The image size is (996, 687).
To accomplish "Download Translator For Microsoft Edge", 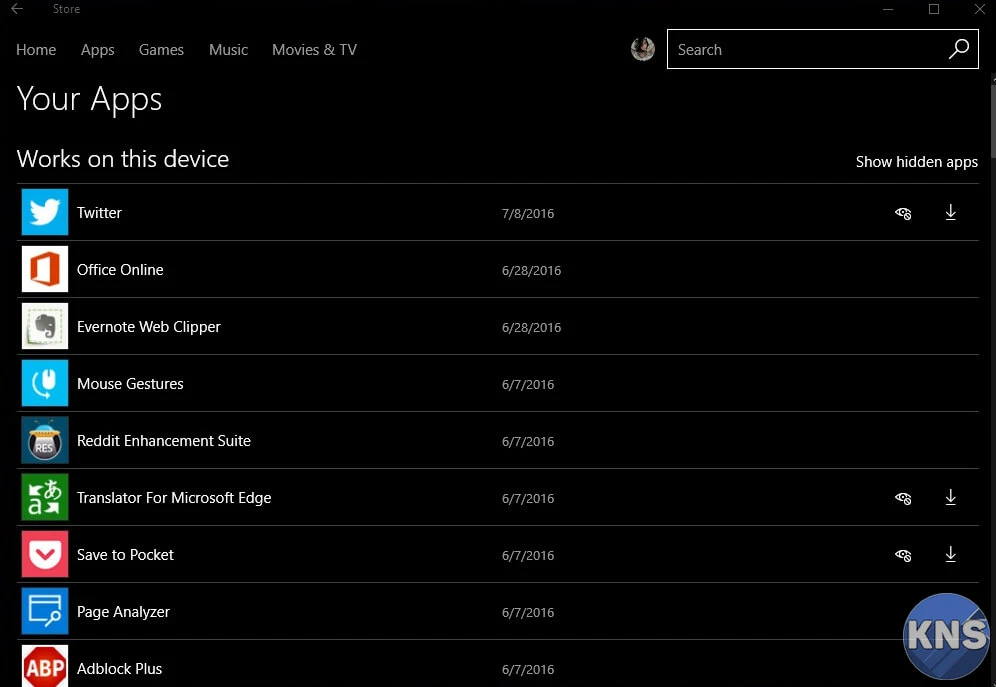I will click(951, 497).
